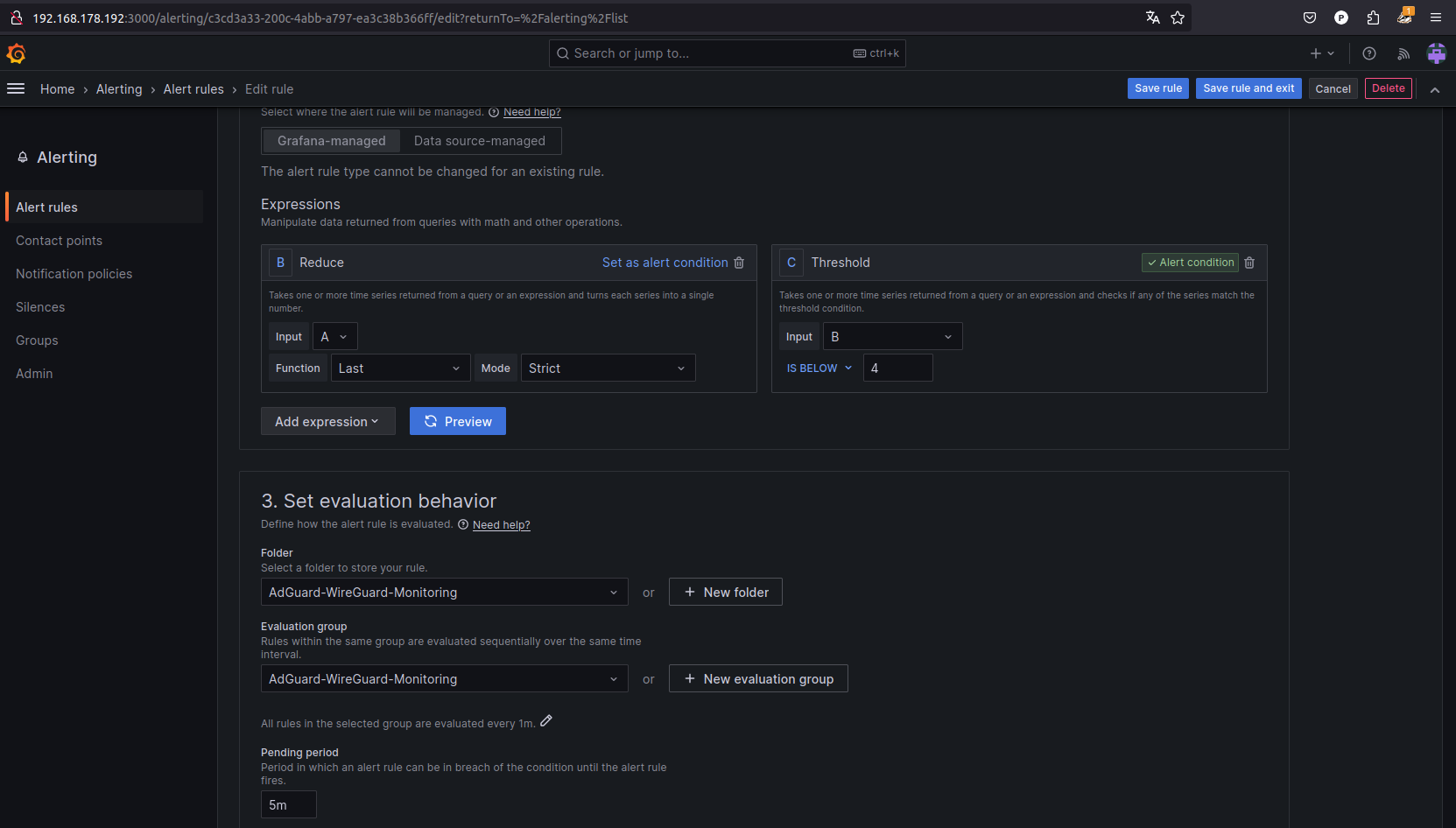Open Contact points in sidebar
The image size is (1456, 828).
59,241
